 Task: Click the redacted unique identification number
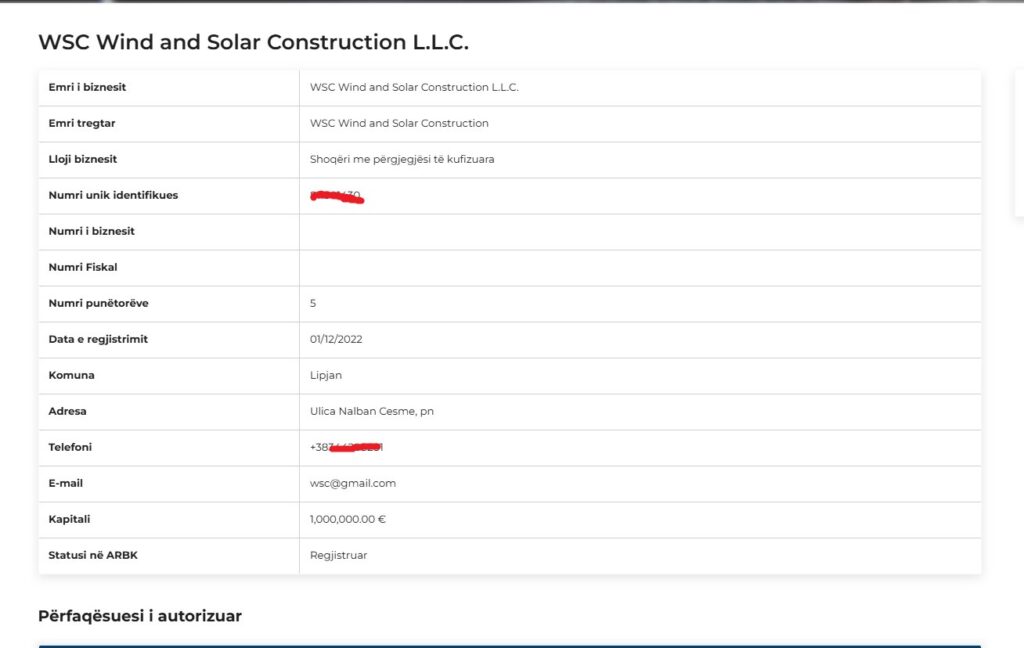[337, 196]
